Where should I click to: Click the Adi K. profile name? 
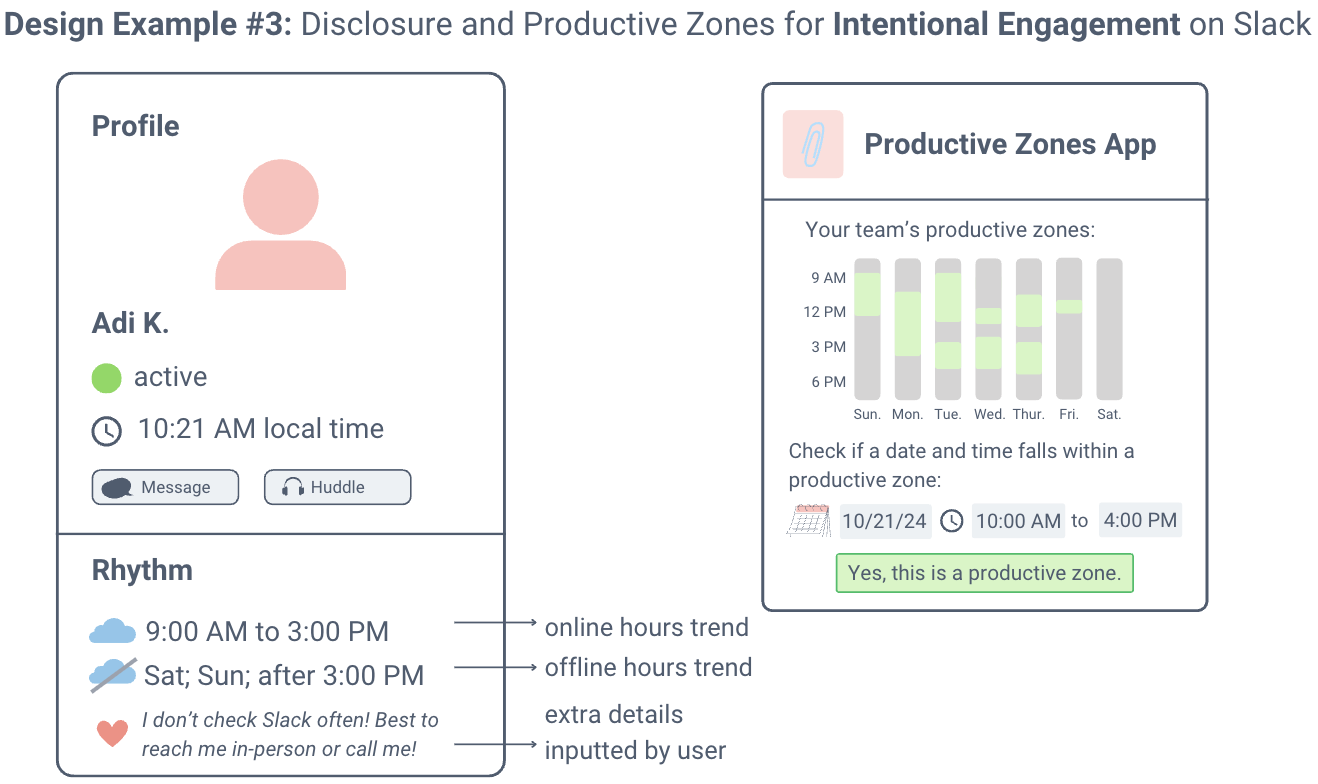pos(131,323)
